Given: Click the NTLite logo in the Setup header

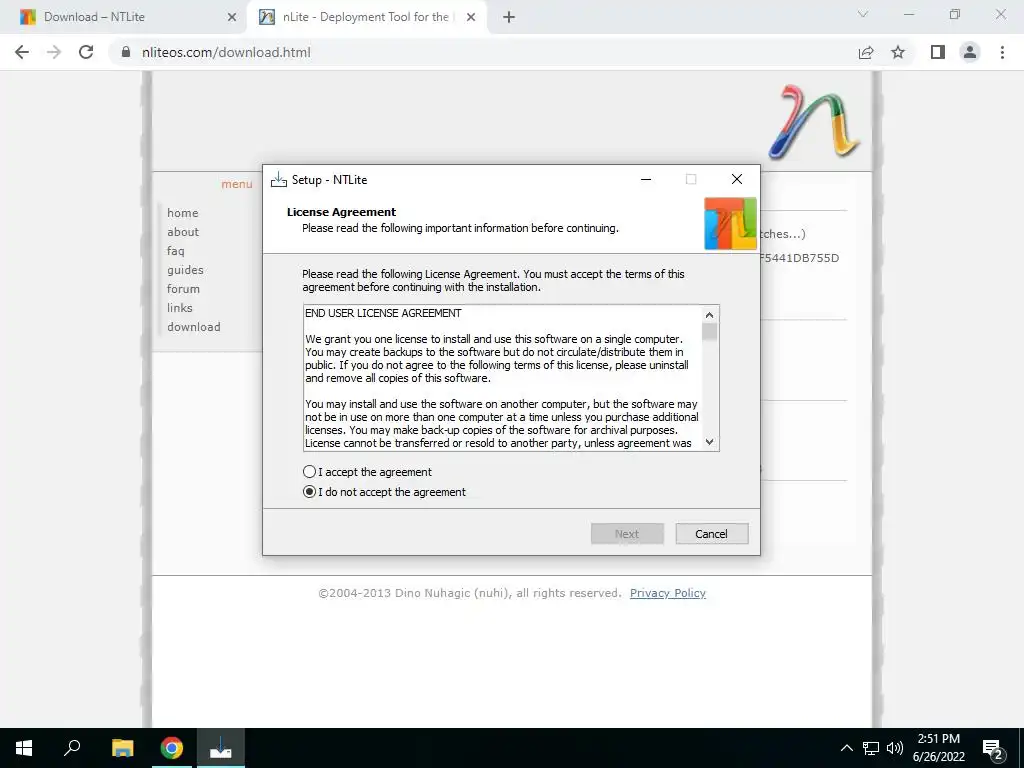Looking at the screenshot, I should (730, 224).
